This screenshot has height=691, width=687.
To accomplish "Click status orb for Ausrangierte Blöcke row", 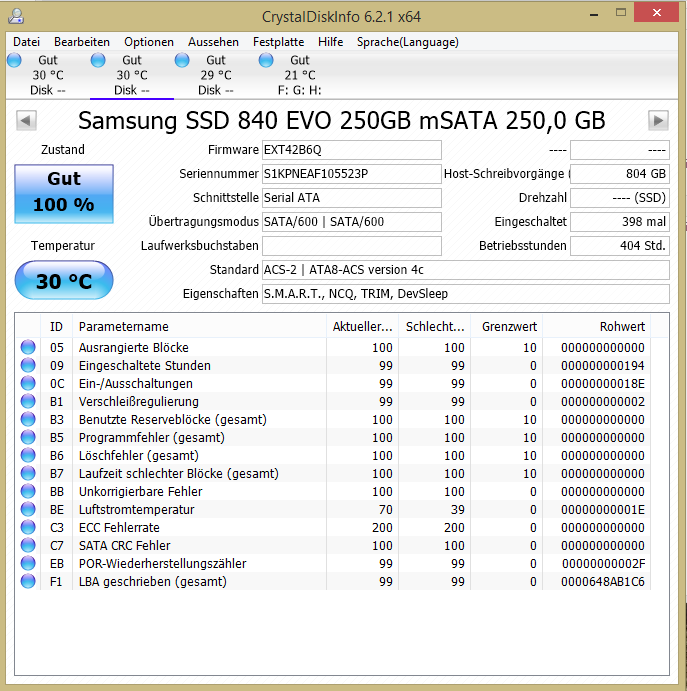I will click(28, 347).
